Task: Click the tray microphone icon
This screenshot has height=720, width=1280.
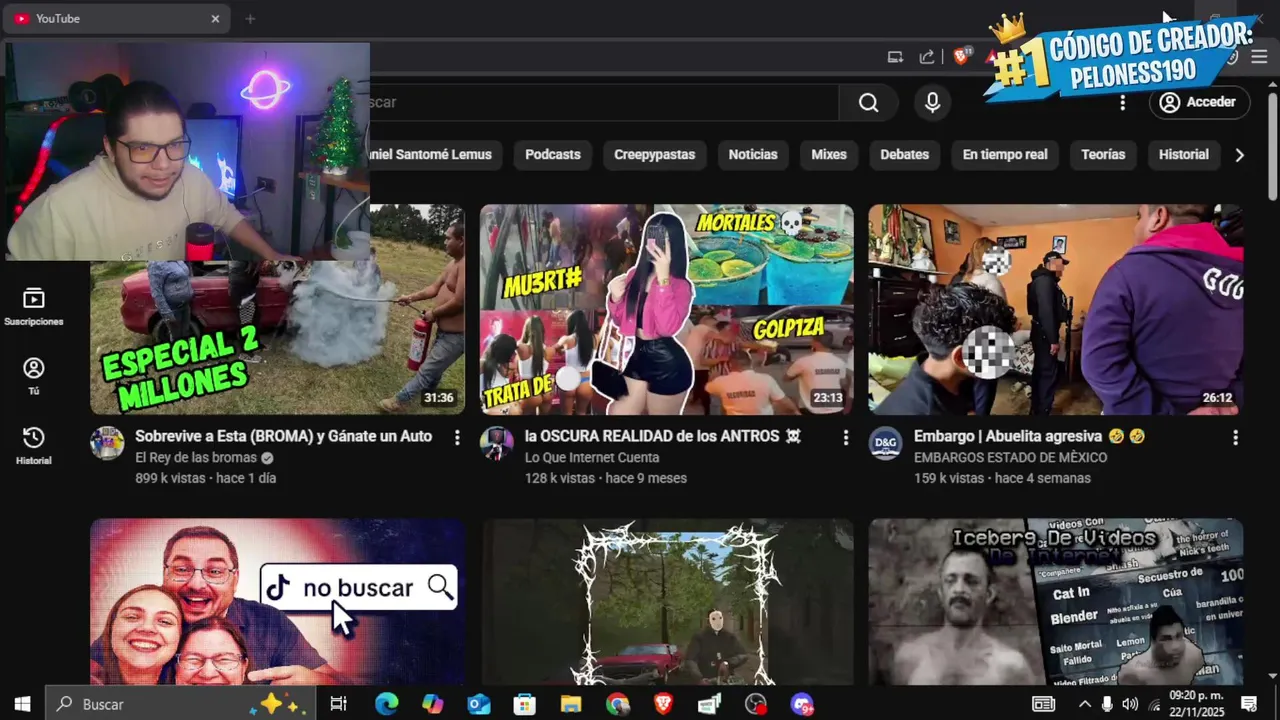Action: [x=1107, y=704]
